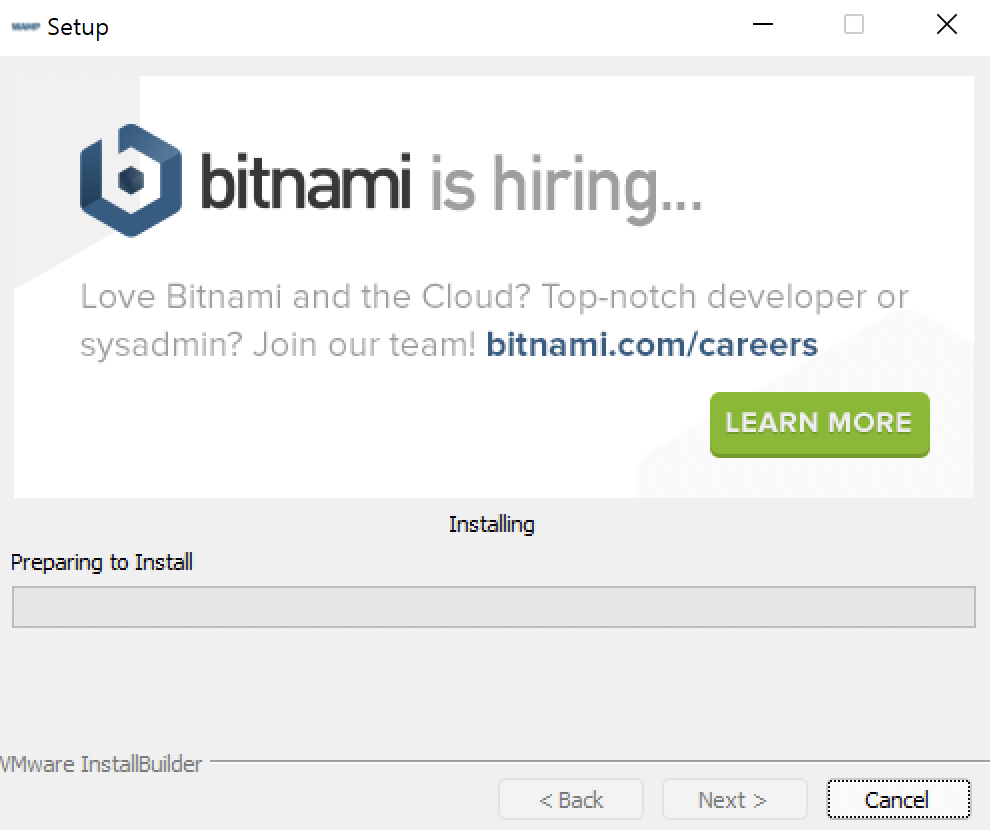The image size is (990, 830).
Task: Click the 'Love Bitnami and the Cloud?' text
Action: [306, 297]
